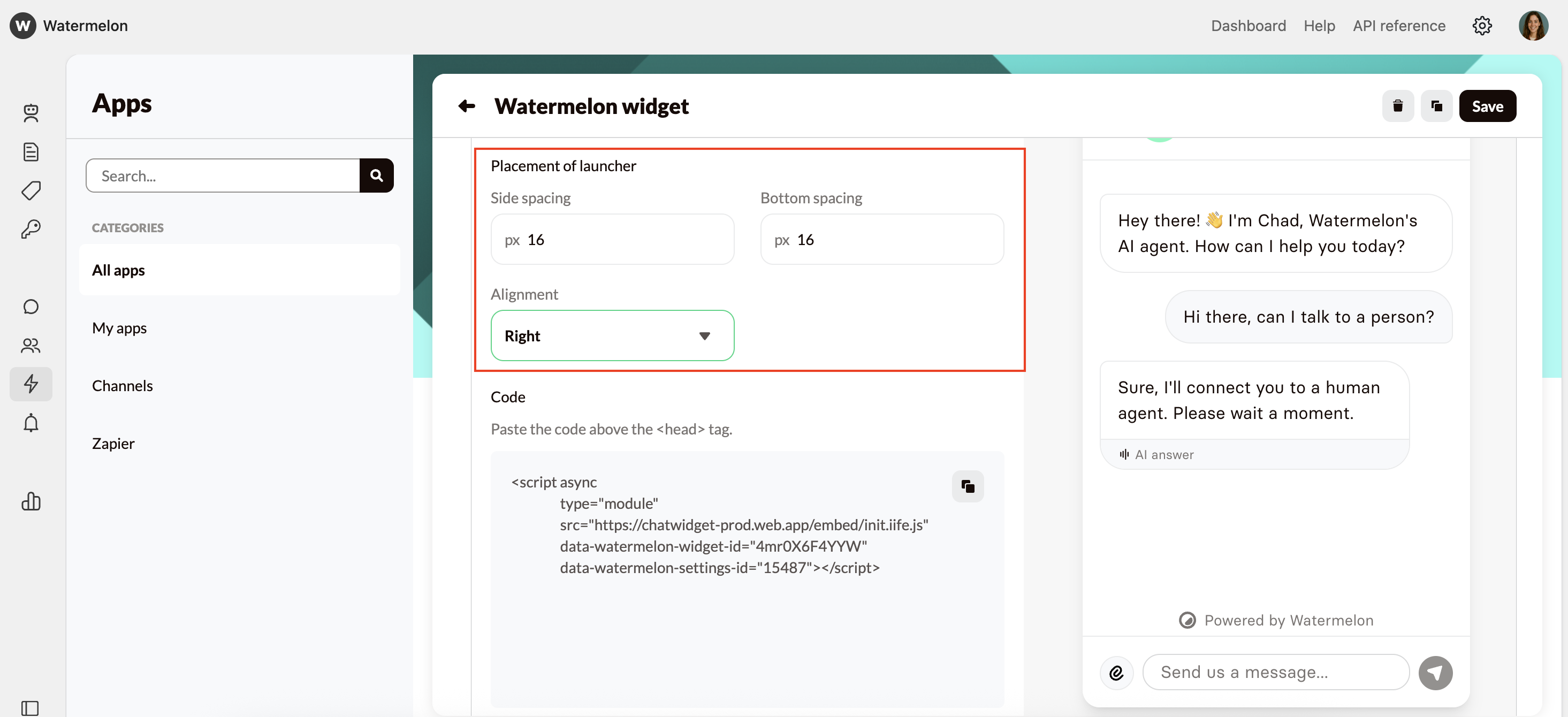Click the Side spacing px field
Viewport: 1568px width, 717px height.
612,239
